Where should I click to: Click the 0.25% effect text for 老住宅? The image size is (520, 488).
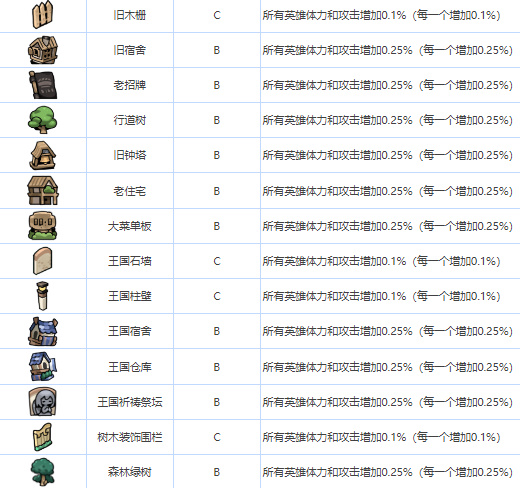click(387, 191)
